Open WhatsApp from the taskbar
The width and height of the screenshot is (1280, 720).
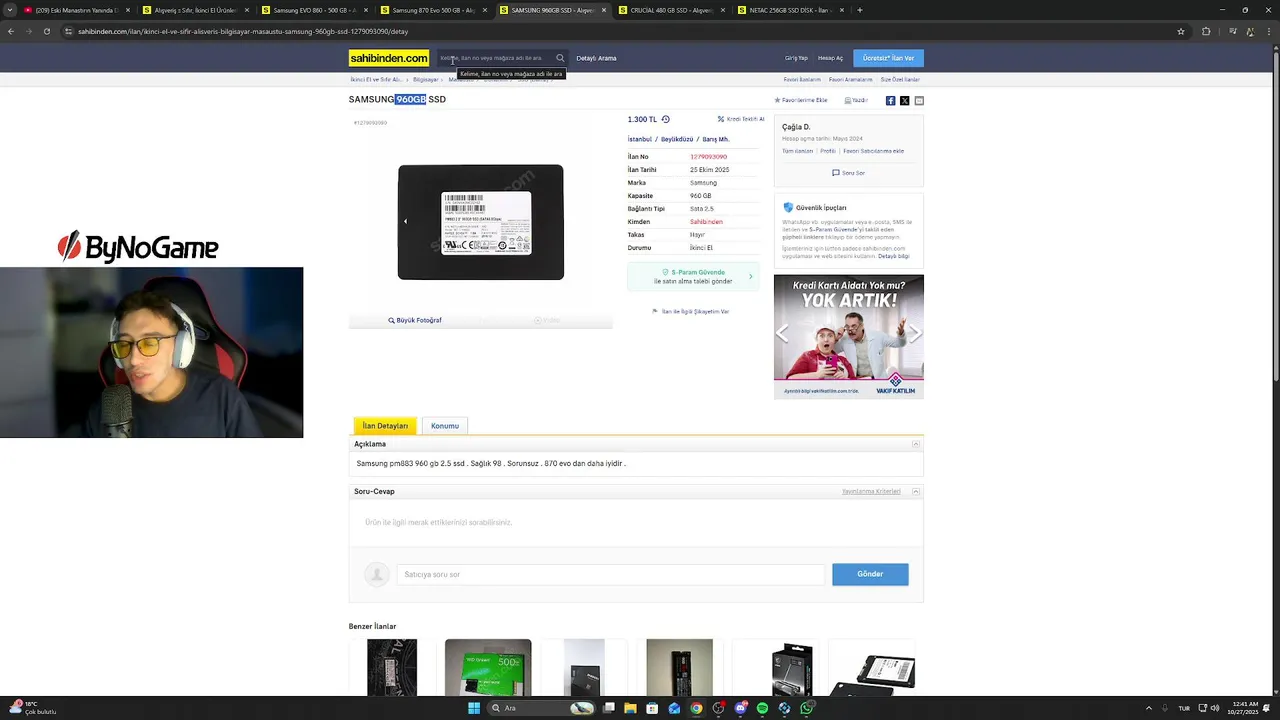tap(806, 708)
